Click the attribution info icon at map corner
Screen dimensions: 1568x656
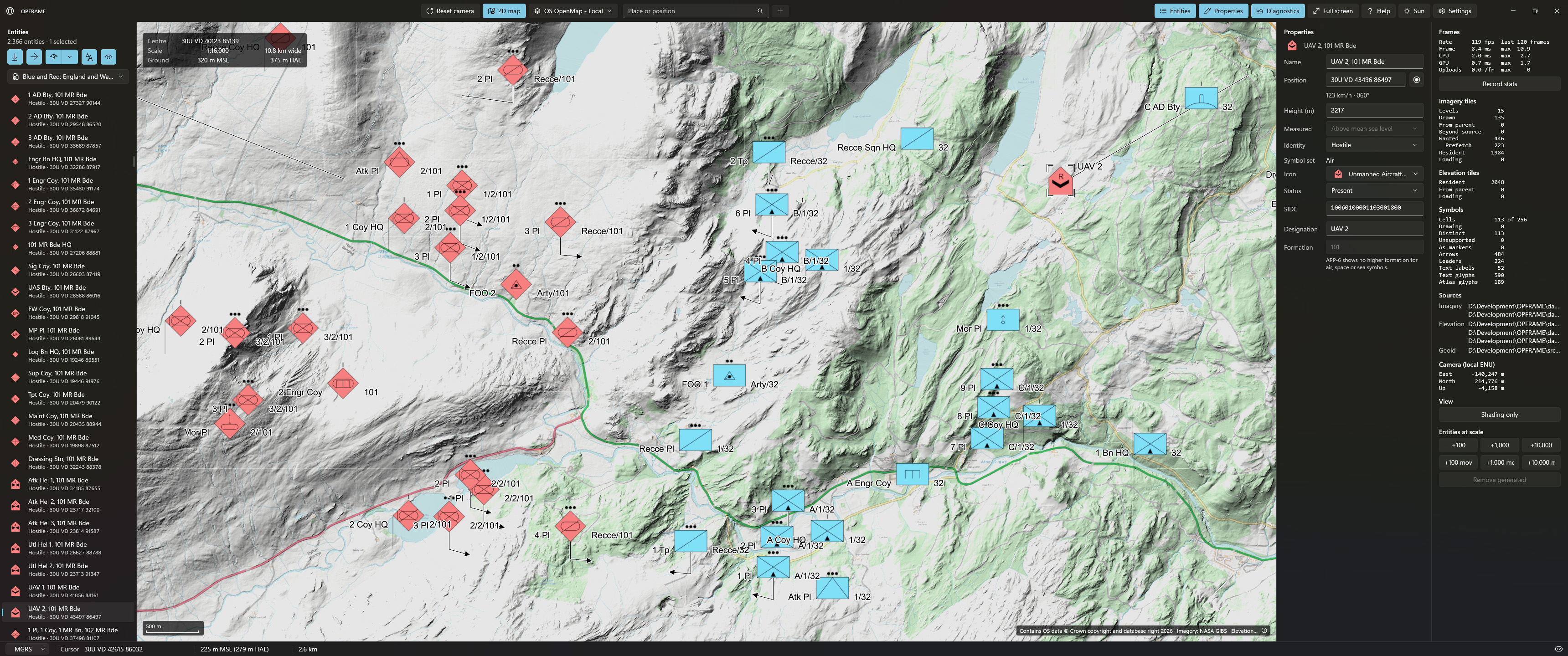pyautogui.click(x=1264, y=630)
